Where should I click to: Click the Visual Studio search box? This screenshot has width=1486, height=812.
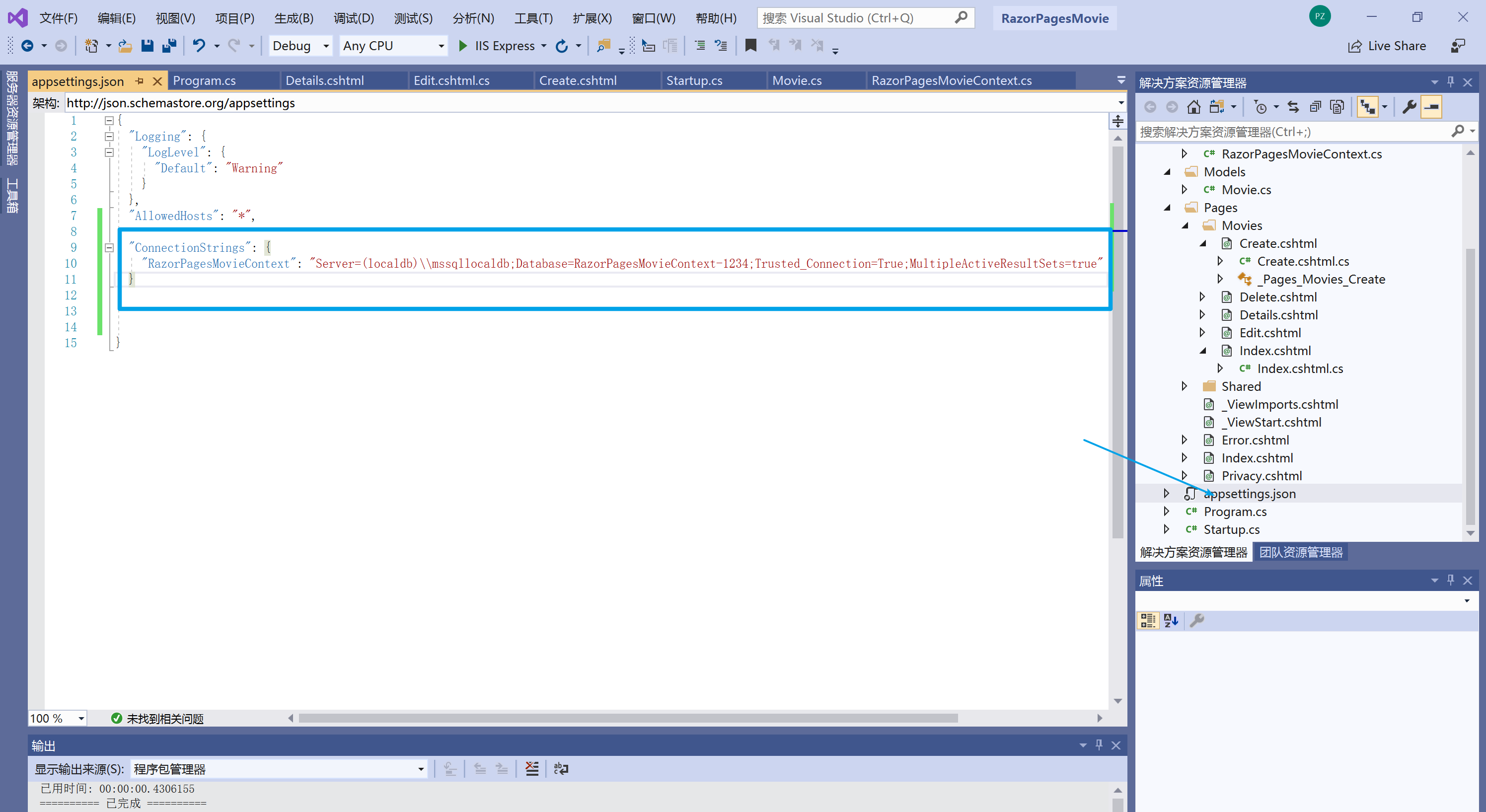pos(857,18)
